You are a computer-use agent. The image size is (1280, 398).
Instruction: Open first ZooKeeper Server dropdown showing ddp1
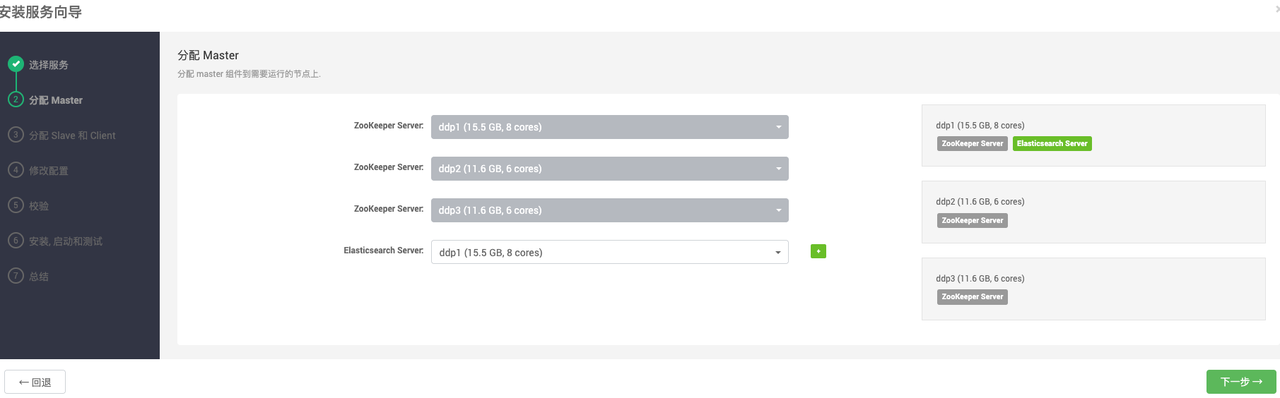click(x=610, y=127)
